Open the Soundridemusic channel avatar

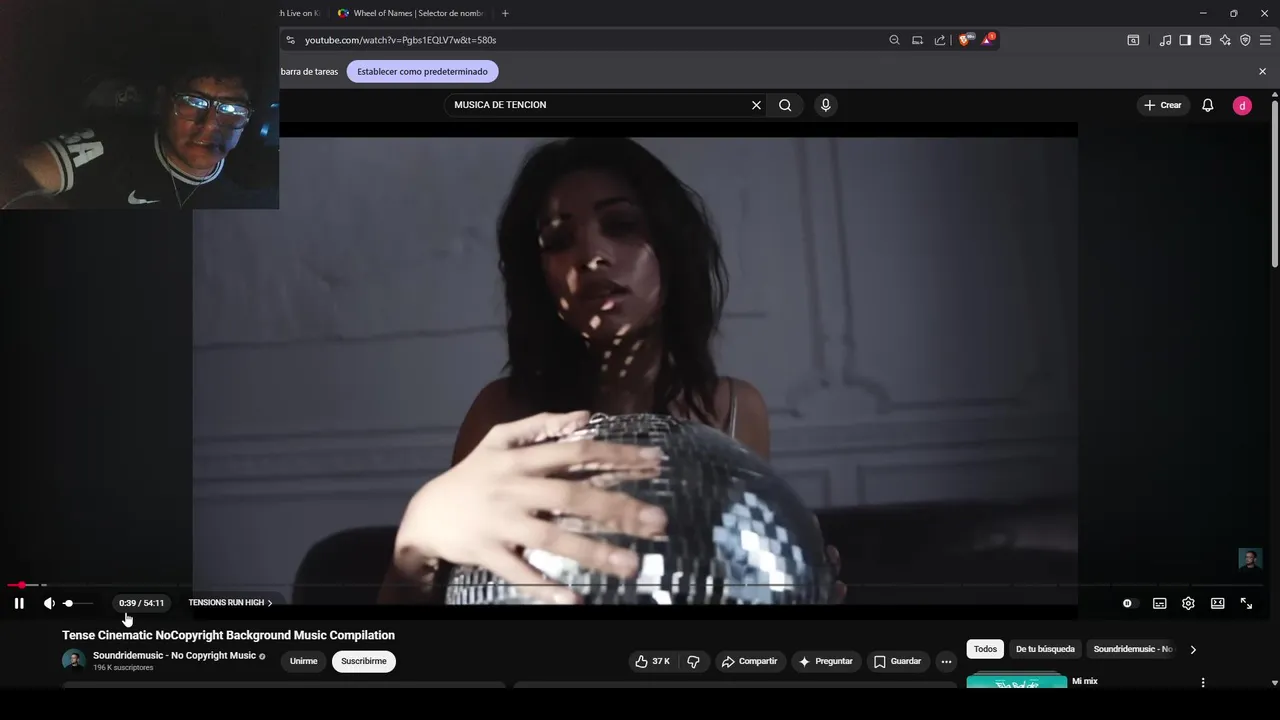tap(74, 660)
